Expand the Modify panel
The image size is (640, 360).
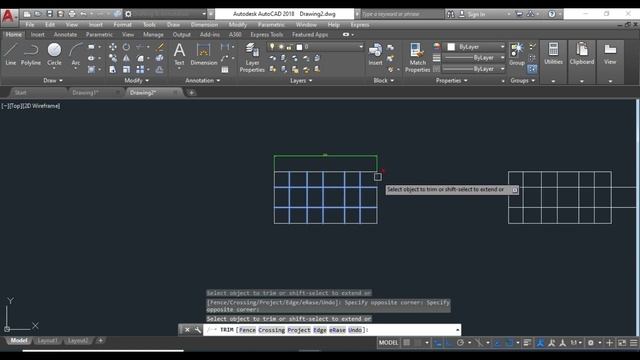[x=137, y=80]
